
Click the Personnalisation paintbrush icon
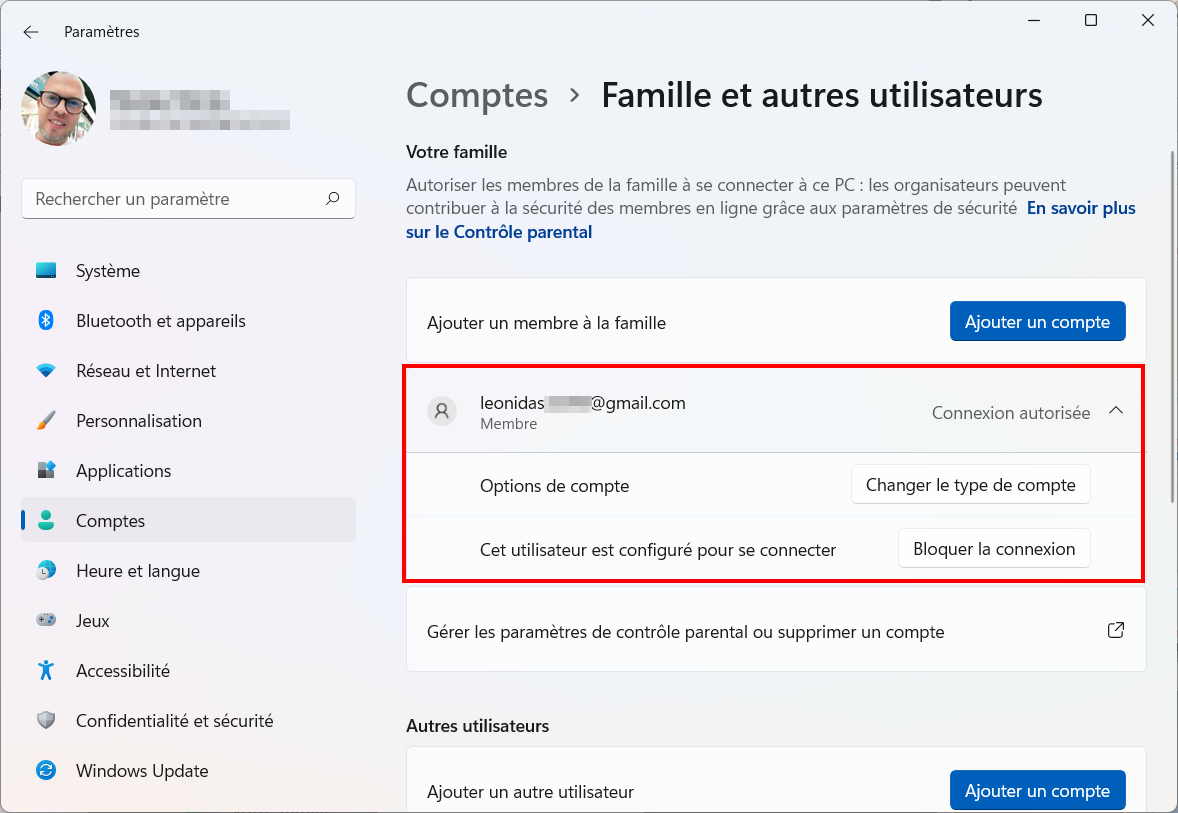(x=46, y=421)
